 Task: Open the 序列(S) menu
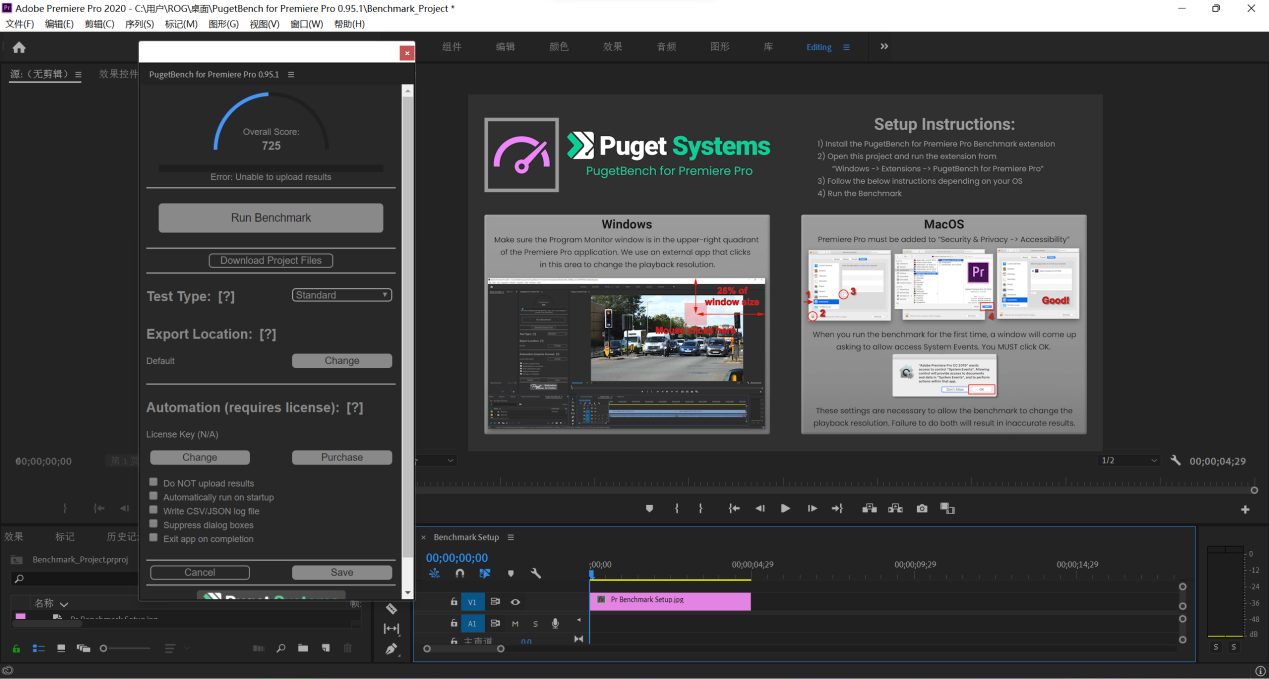point(139,24)
